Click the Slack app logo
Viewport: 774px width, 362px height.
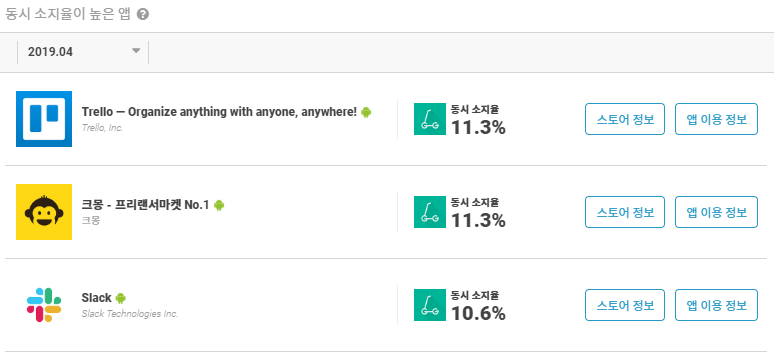point(44,305)
